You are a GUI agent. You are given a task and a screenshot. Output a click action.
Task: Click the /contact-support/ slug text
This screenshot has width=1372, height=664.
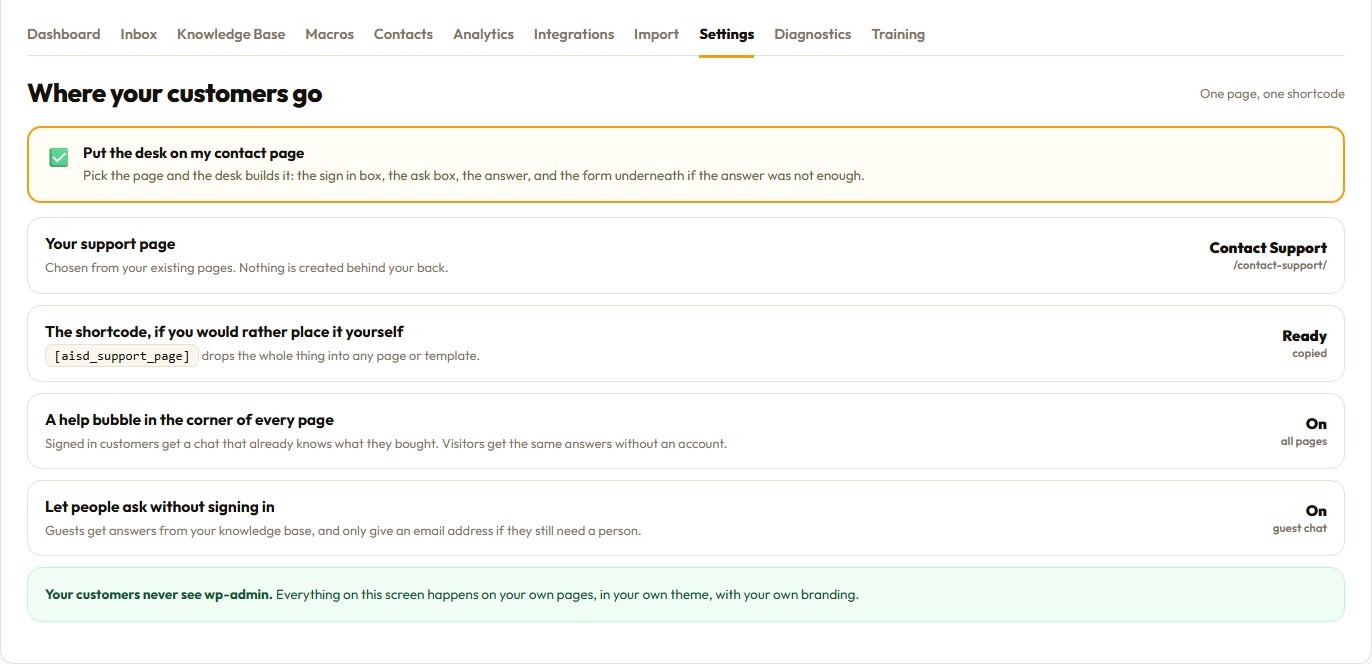click(1280, 266)
